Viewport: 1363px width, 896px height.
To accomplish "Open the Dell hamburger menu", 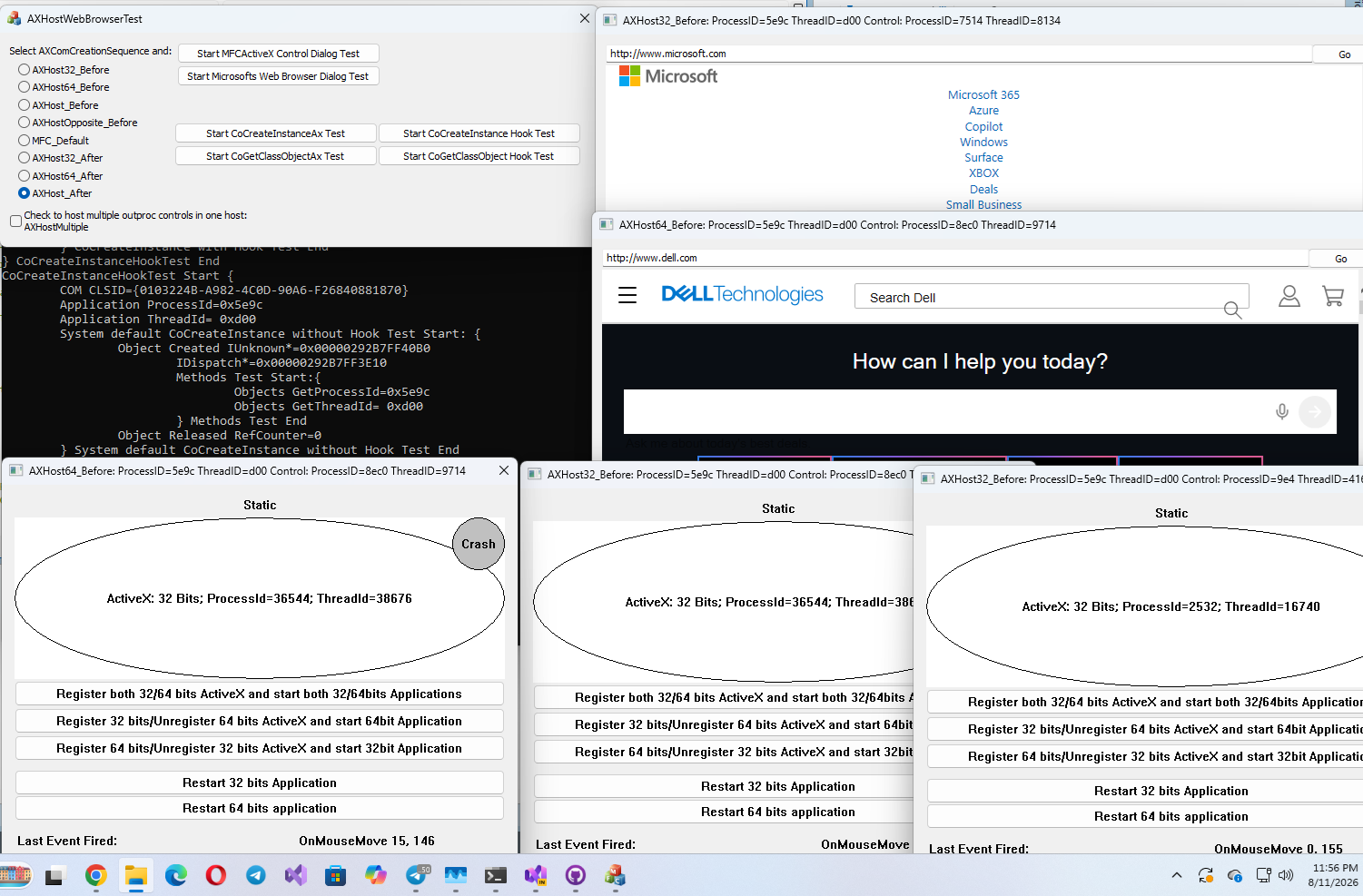I will 627,295.
